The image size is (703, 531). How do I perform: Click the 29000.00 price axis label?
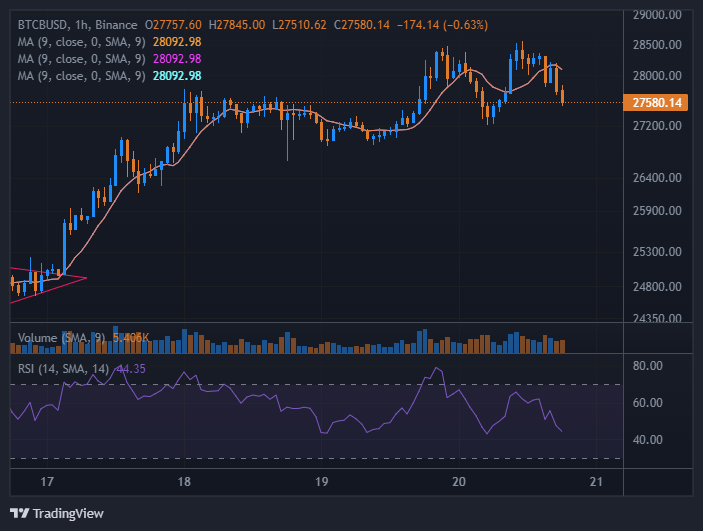pyautogui.click(x=657, y=15)
